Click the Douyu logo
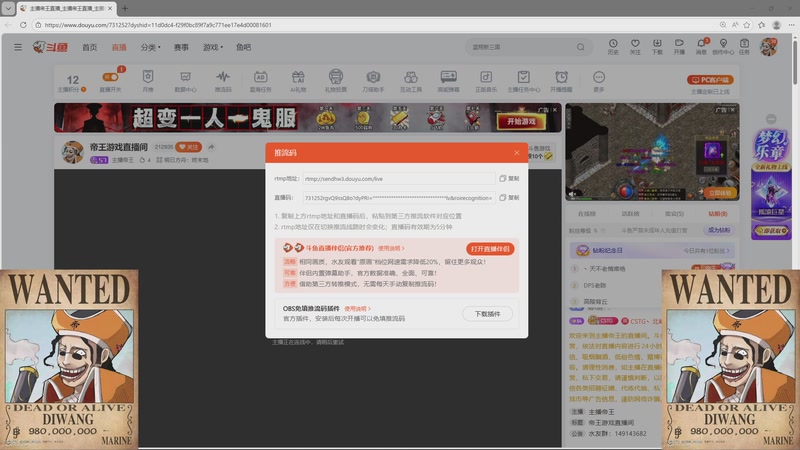This screenshot has height=450, width=800. click(50, 47)
